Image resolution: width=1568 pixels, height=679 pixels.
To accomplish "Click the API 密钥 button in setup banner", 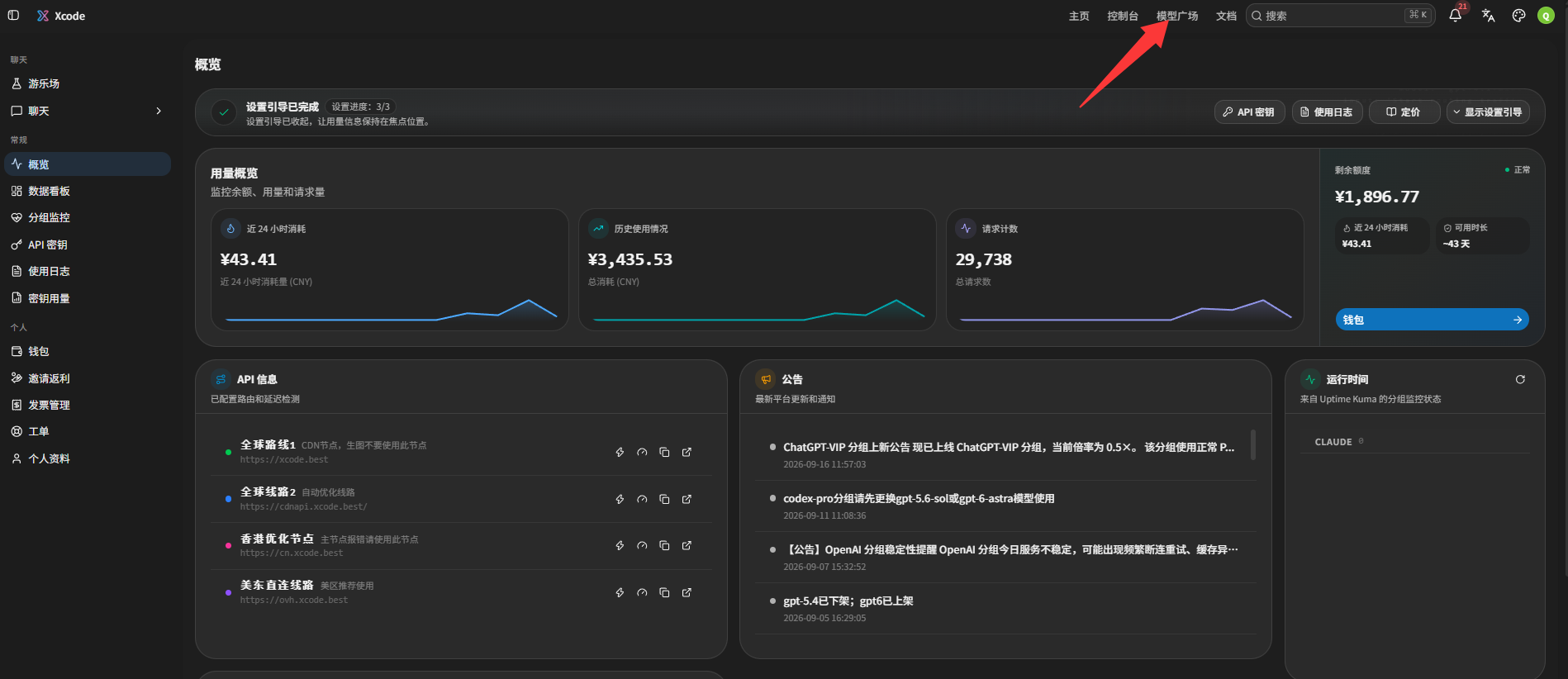I will [x=1249, y=112].
